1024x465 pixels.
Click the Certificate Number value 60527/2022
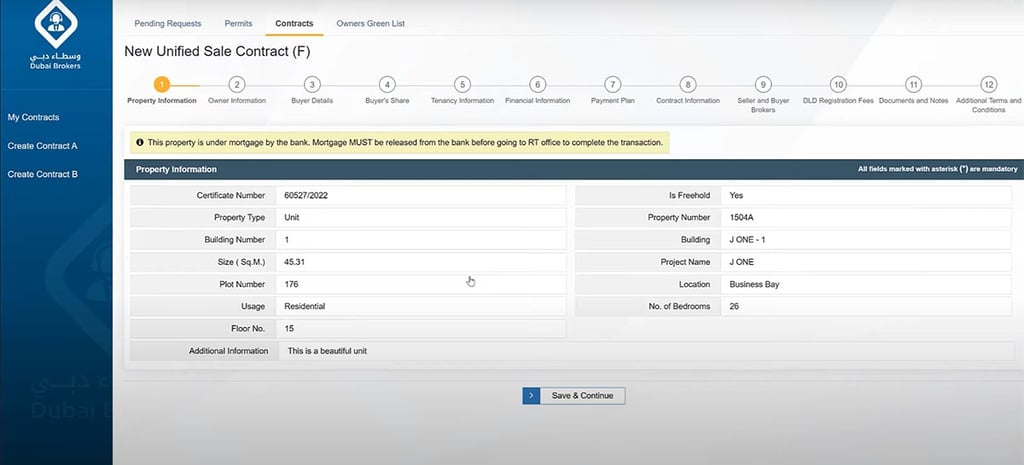coord(306,195)
